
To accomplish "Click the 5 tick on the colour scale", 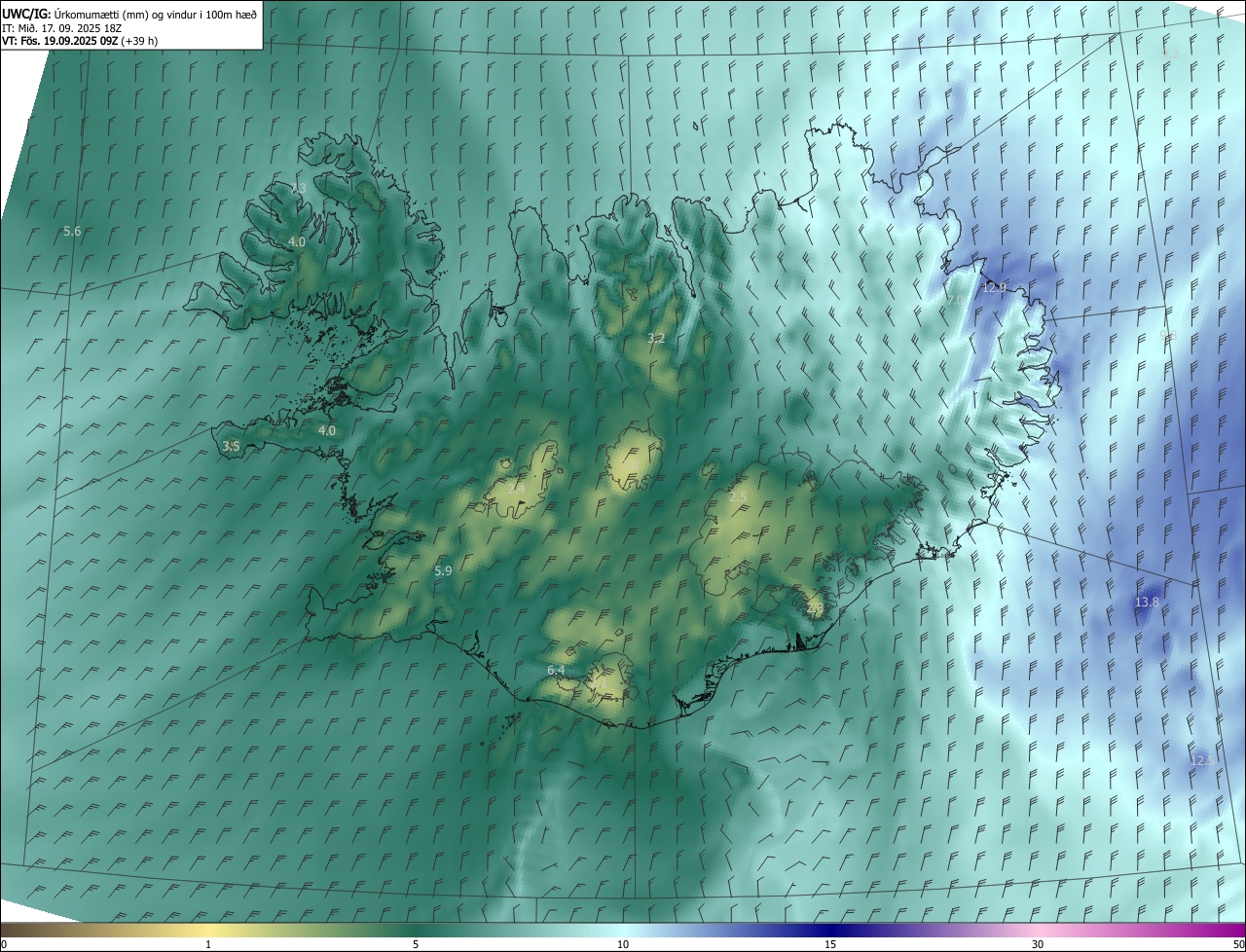I will click(416, 945).
